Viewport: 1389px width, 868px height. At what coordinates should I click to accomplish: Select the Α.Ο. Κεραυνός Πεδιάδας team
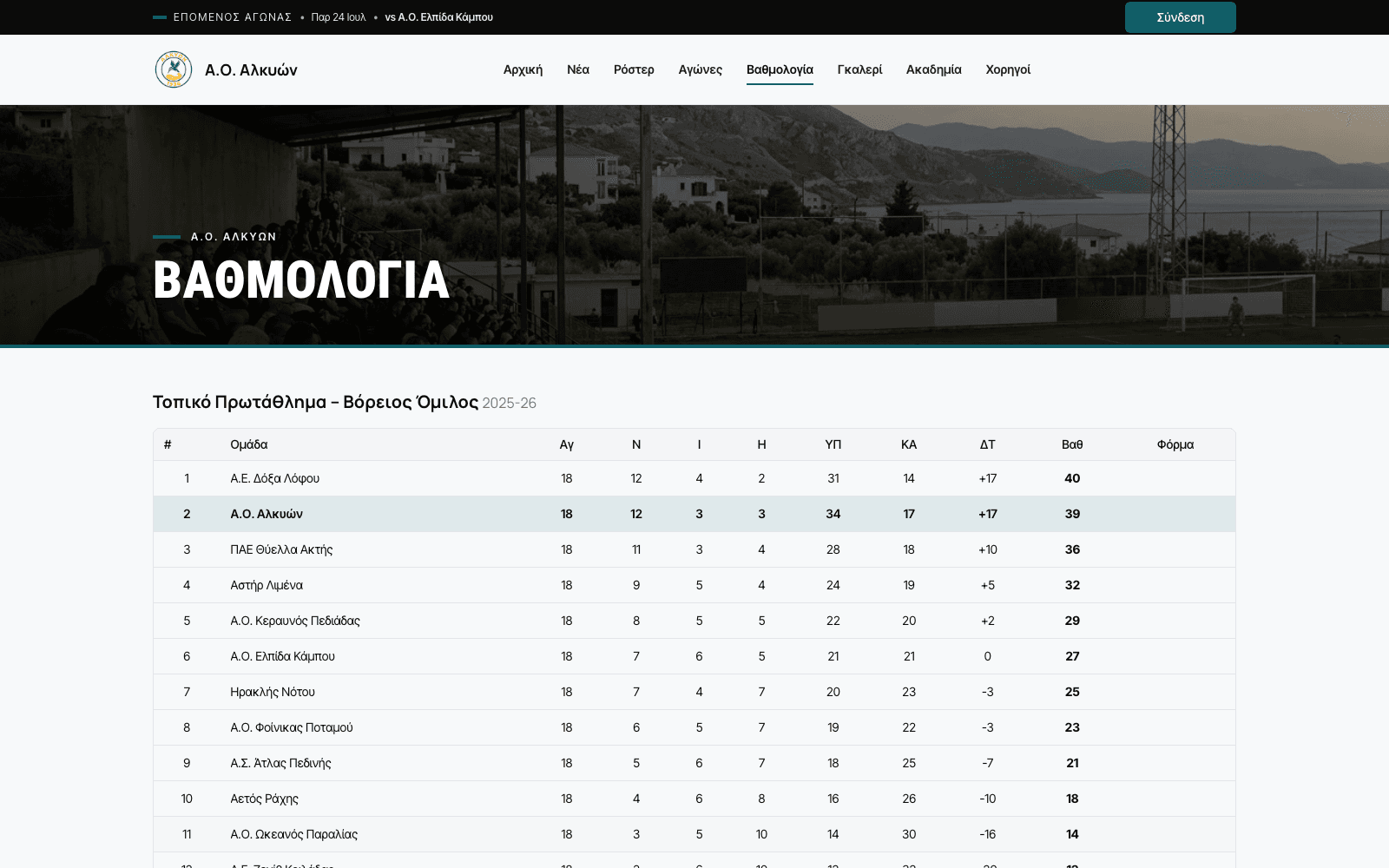click(295, 621)
